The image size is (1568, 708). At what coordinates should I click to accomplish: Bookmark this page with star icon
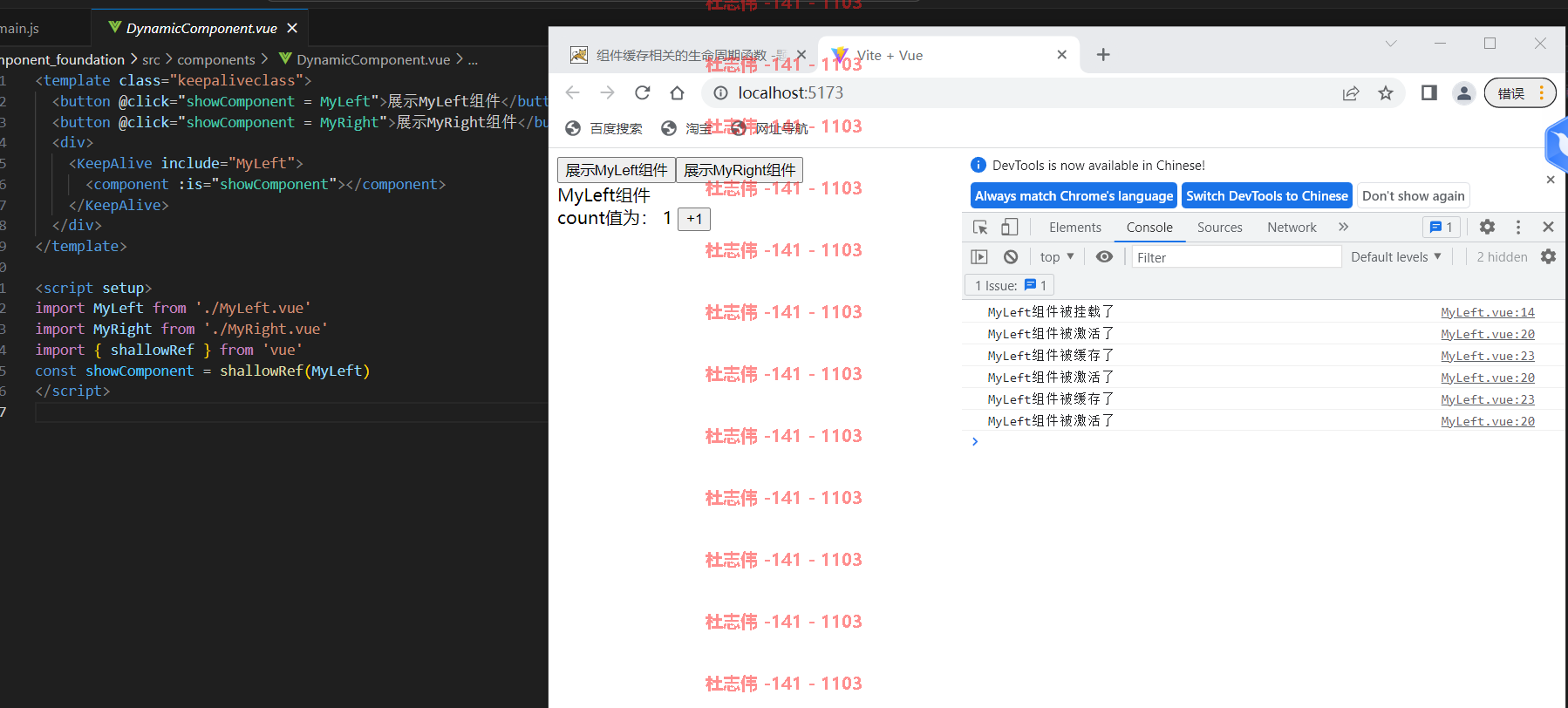click(1386, 92)
